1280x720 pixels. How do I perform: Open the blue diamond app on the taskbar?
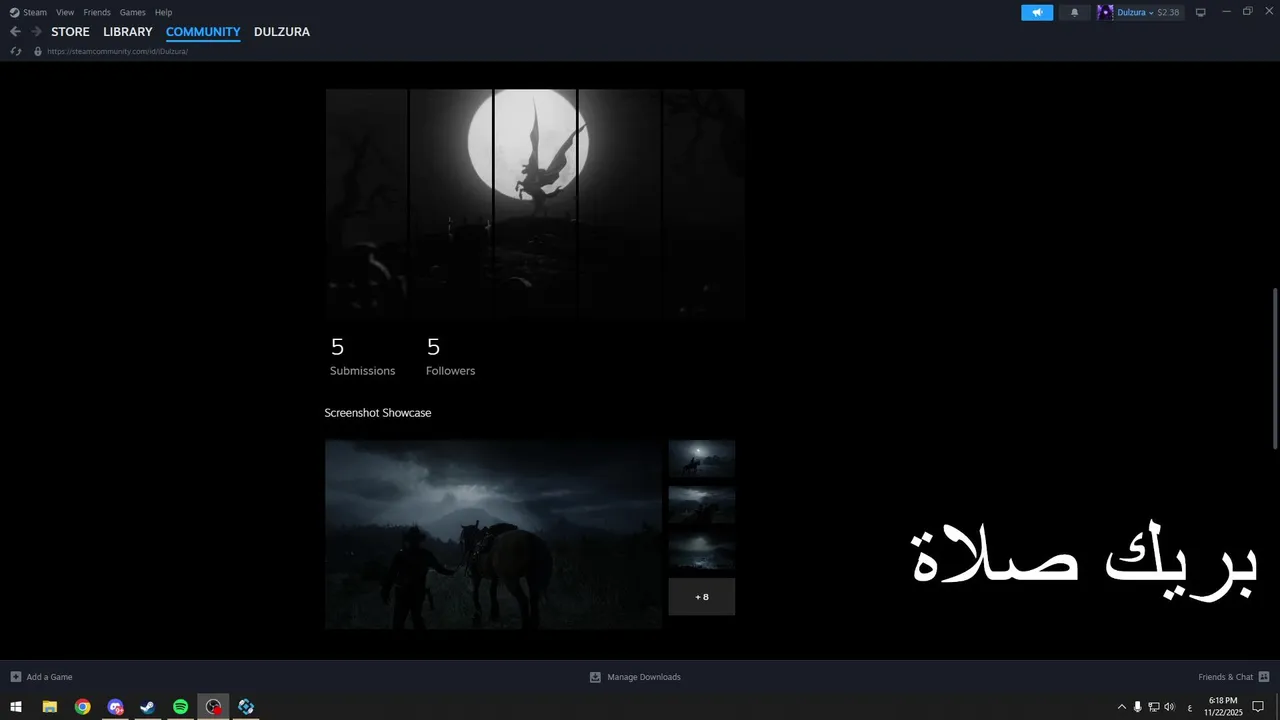coord(246,707)
